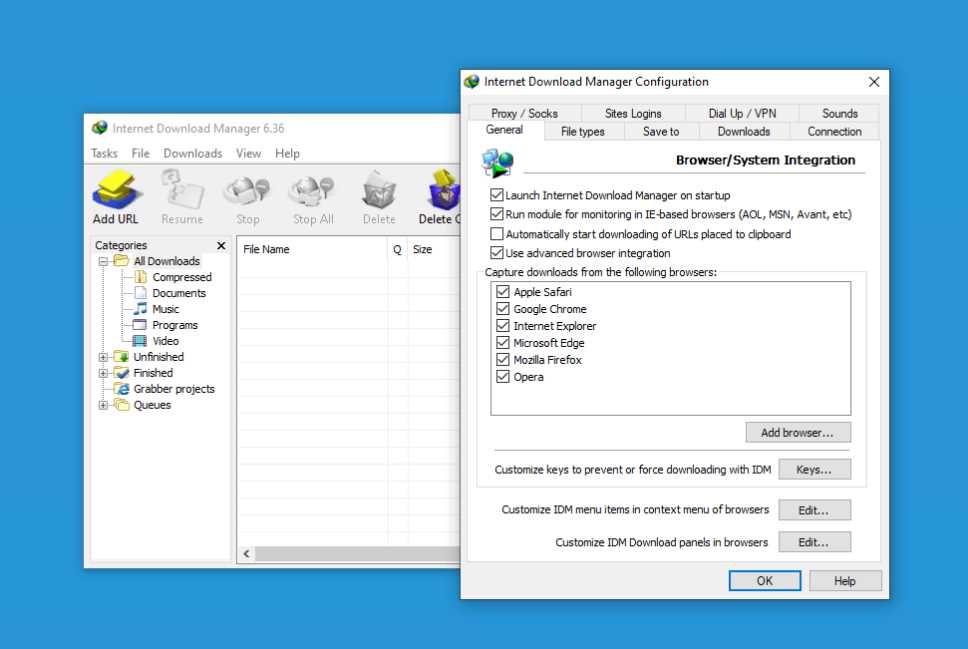Click the Programs category icon
The width and height of the screenshot is (968, 649).
tap(140, 325)
